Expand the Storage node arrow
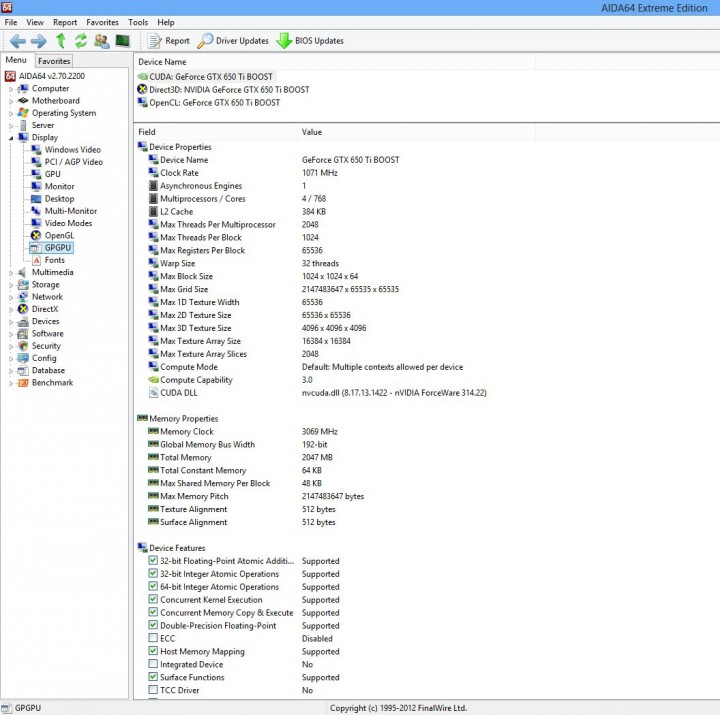The width and height of the screenshot is (720, 715). click(11, 285)
